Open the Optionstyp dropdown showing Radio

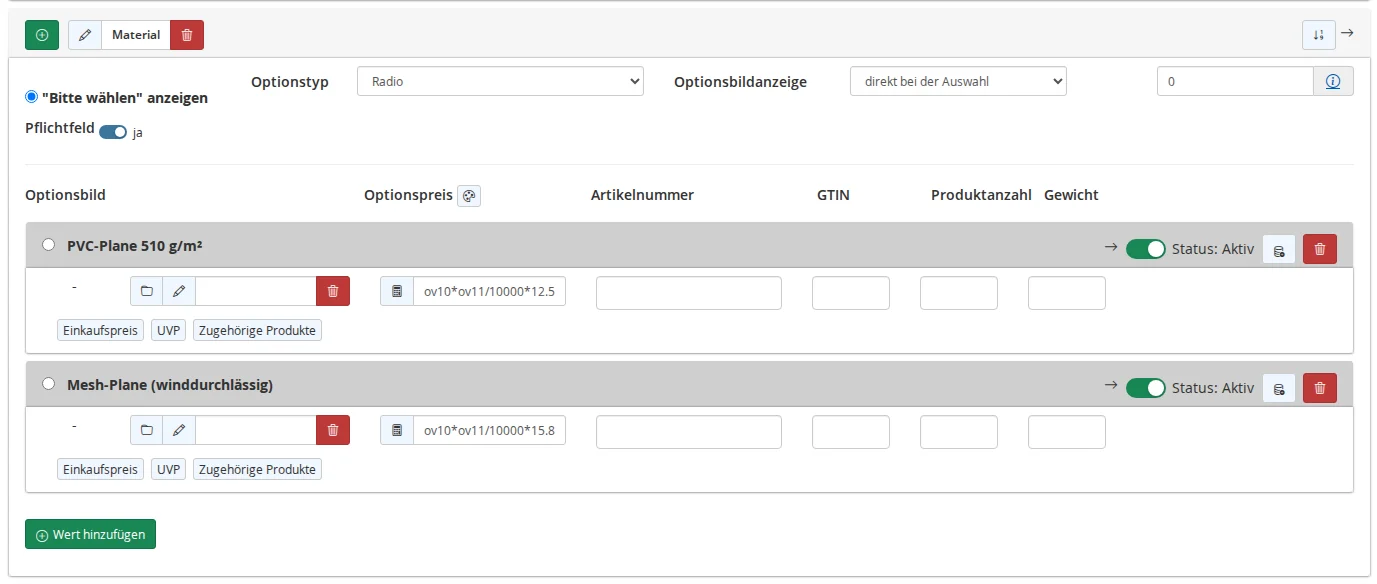coord(500,82)
